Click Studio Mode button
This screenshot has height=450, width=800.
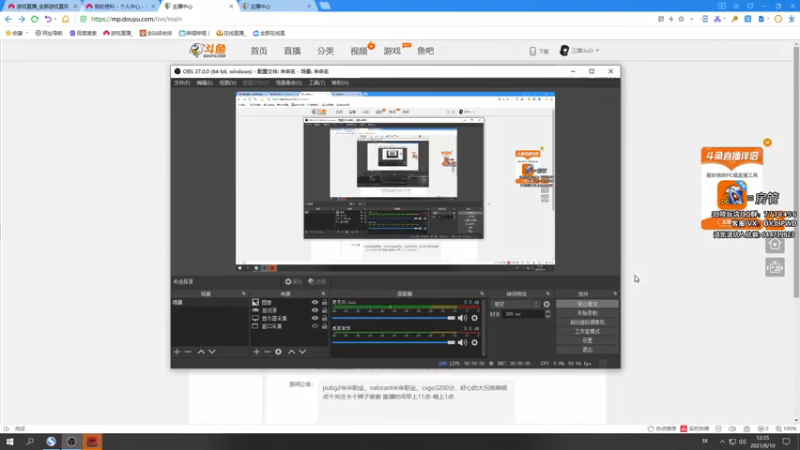point(587,332)
